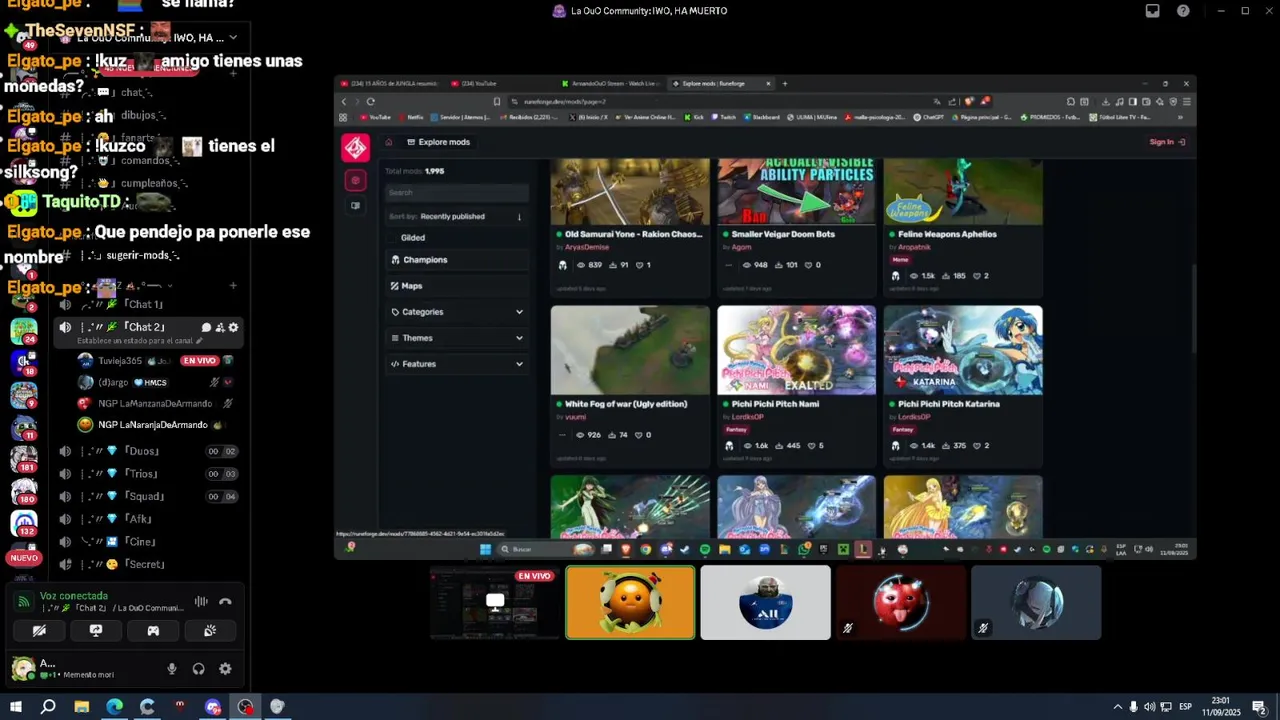Reload the streamed browser page
This screenshot has height=720, width=1280.
pos(371,101)
